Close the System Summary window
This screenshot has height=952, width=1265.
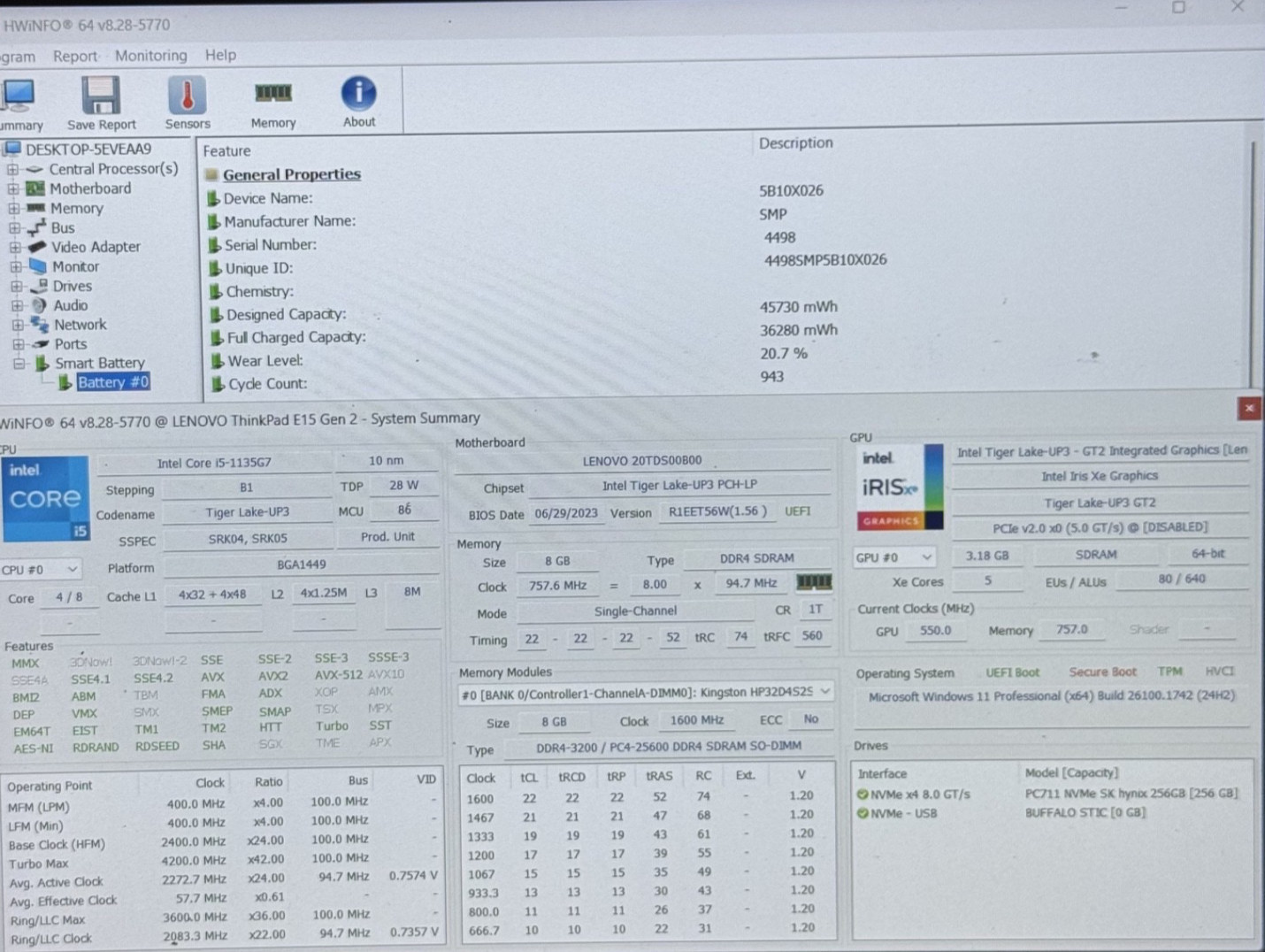(x=1248, y=408)
